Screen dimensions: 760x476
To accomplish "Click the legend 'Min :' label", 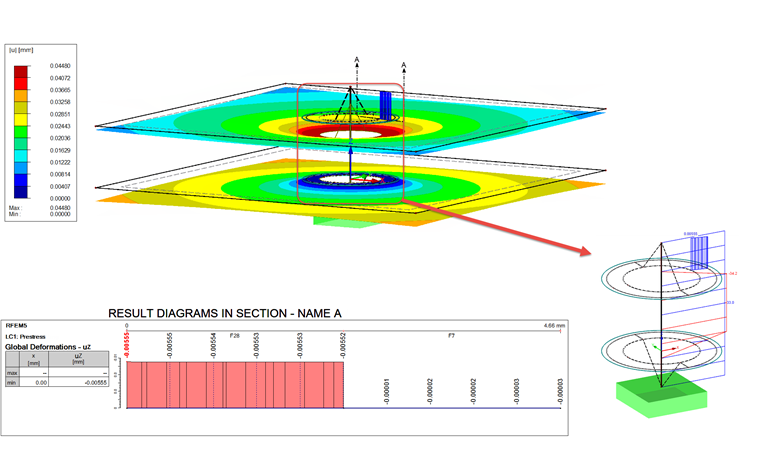I will click(x=14, y=214).
